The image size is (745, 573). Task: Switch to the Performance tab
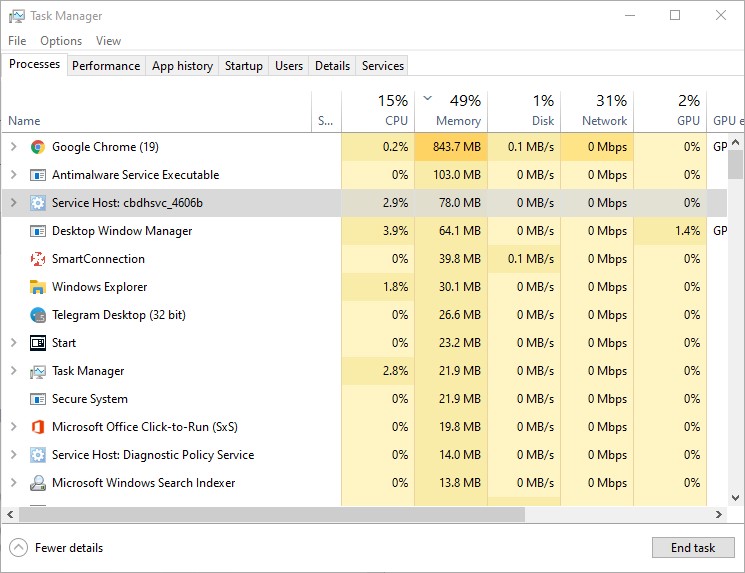pyautogui.click(x=106, y=66)
